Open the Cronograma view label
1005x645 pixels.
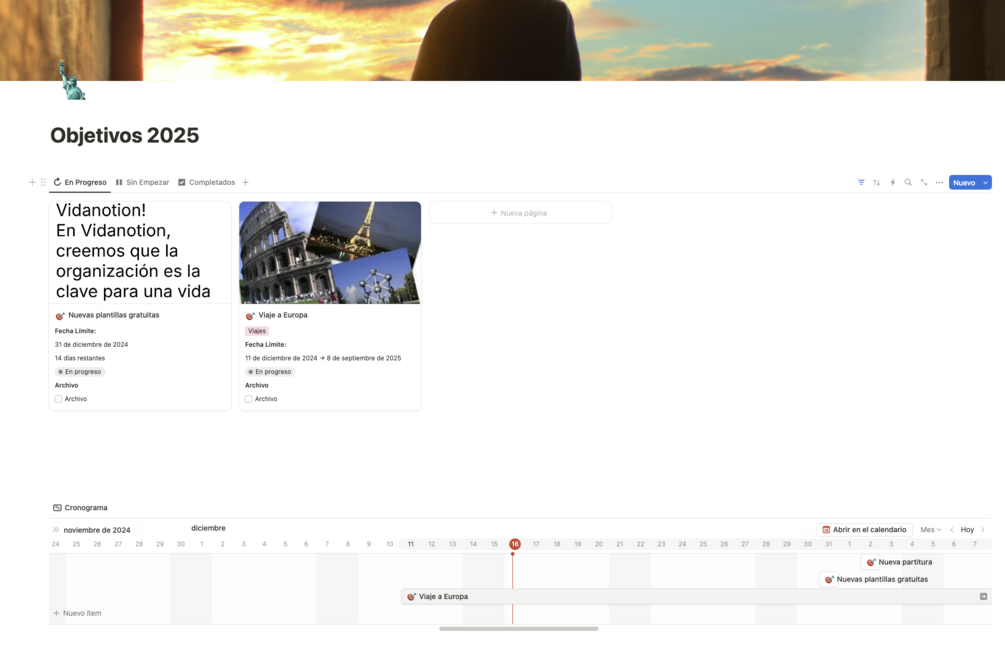[x=86, y=508]
